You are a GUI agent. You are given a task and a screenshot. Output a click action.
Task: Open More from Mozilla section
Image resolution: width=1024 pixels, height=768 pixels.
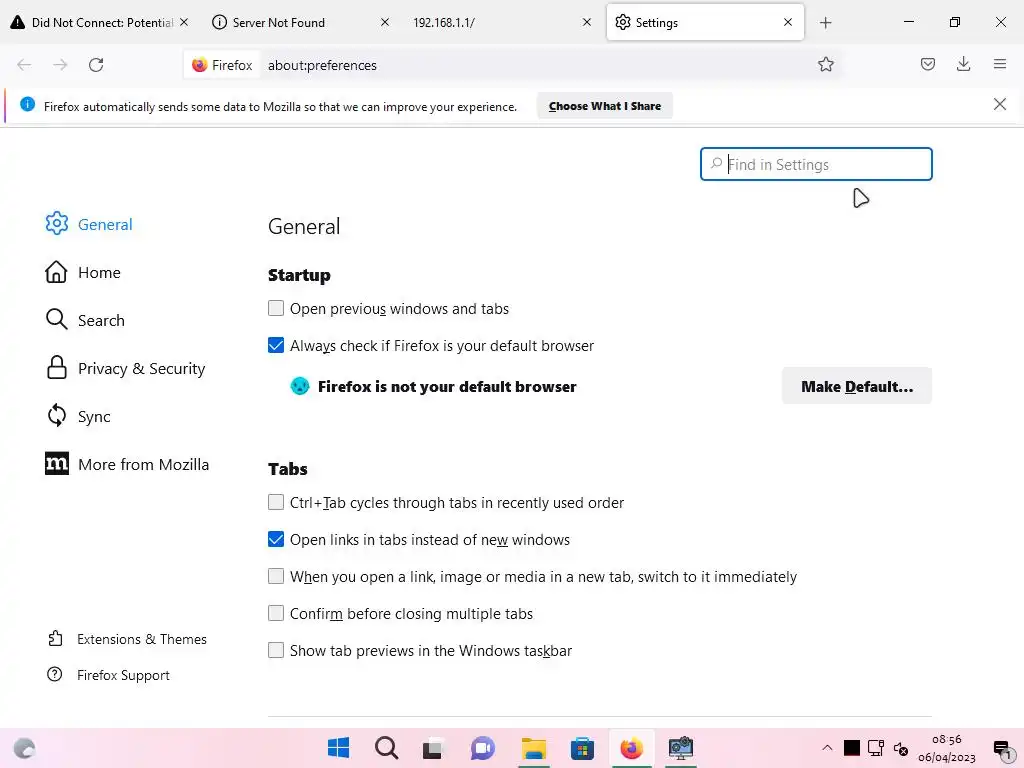click(x=127, y=464)
